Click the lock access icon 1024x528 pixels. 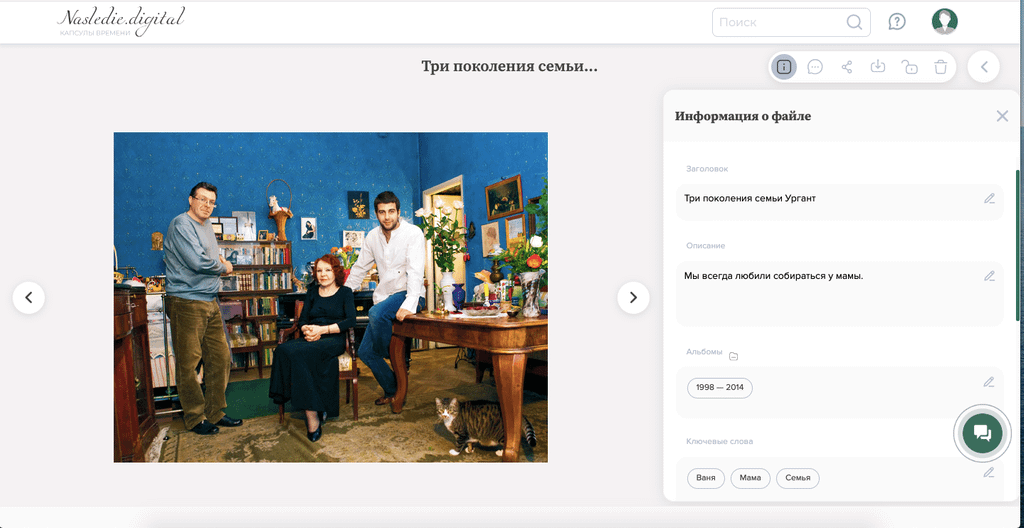point(910,67)
